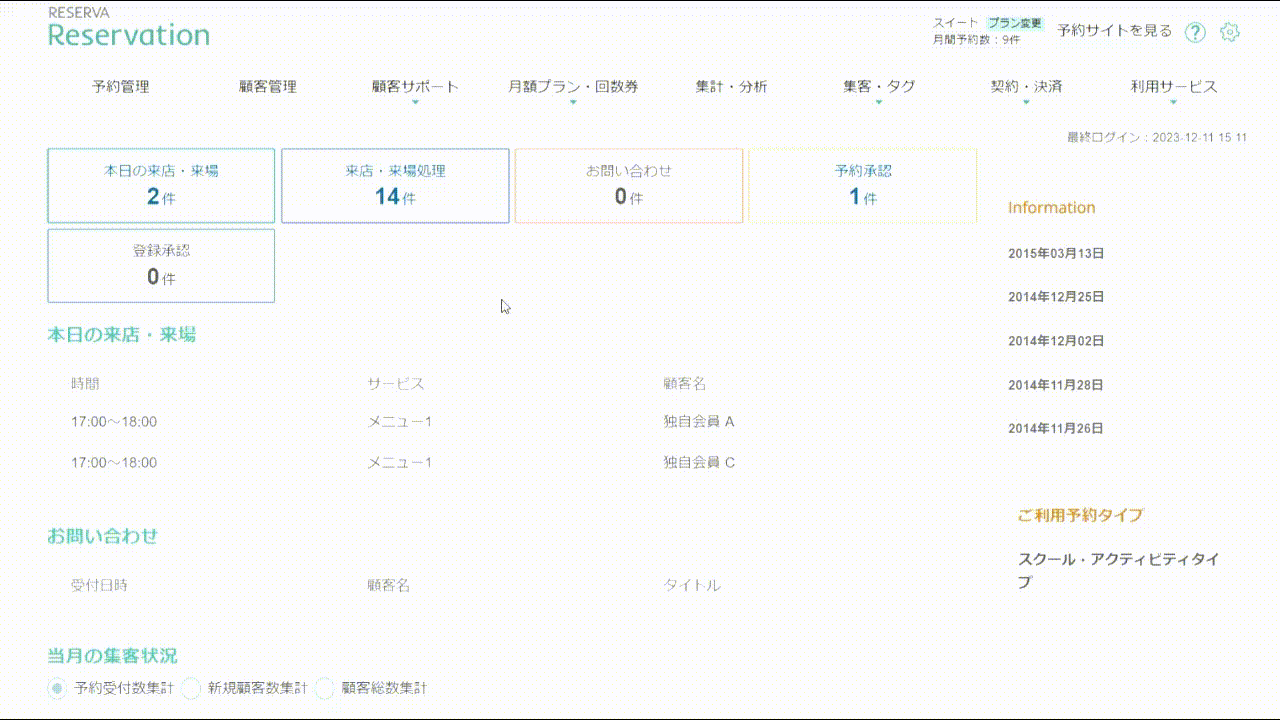
Task: Expand the 集客・タグ dropdown menu
Action: click(879, 87)
